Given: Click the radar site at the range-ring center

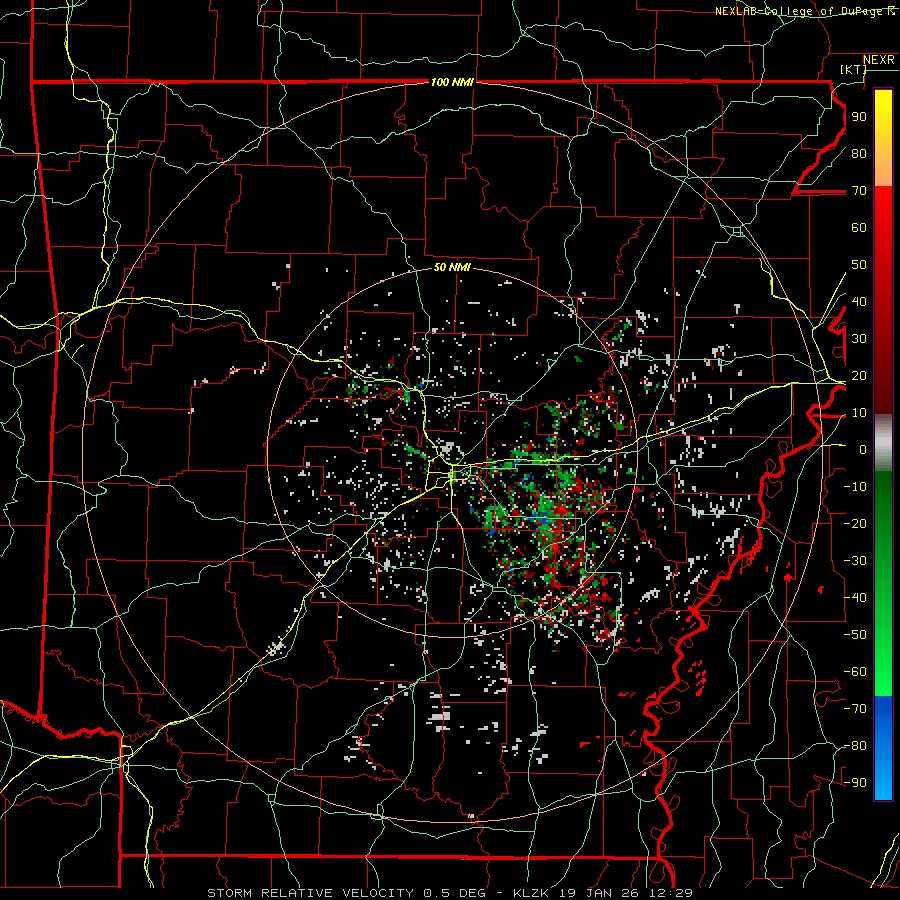Looking at the screenshot, I should coord(452,453).
